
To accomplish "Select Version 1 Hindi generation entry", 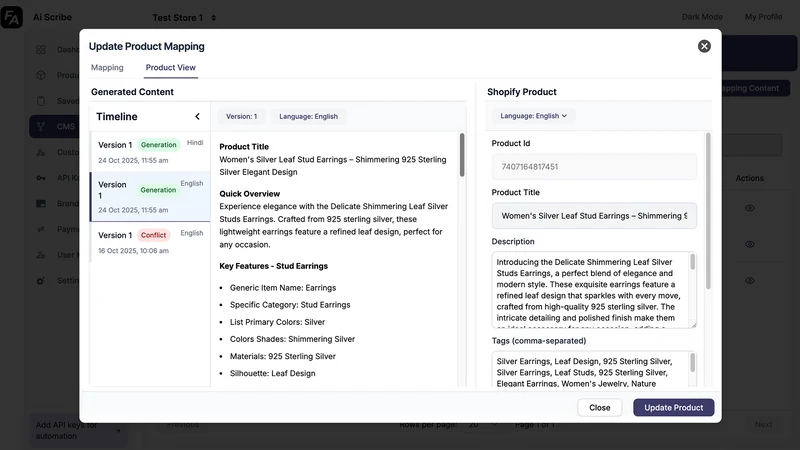I will point(150,152).
